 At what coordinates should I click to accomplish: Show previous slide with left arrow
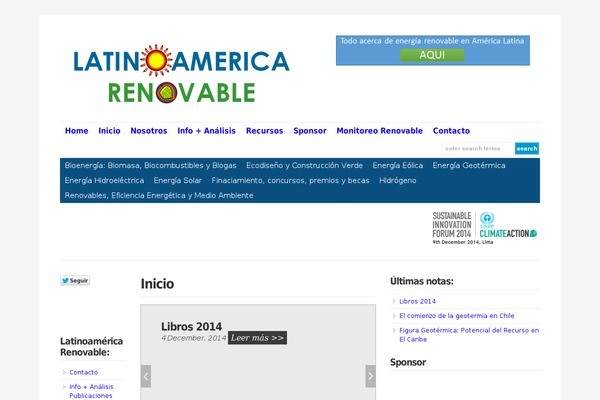pos(146,376)
